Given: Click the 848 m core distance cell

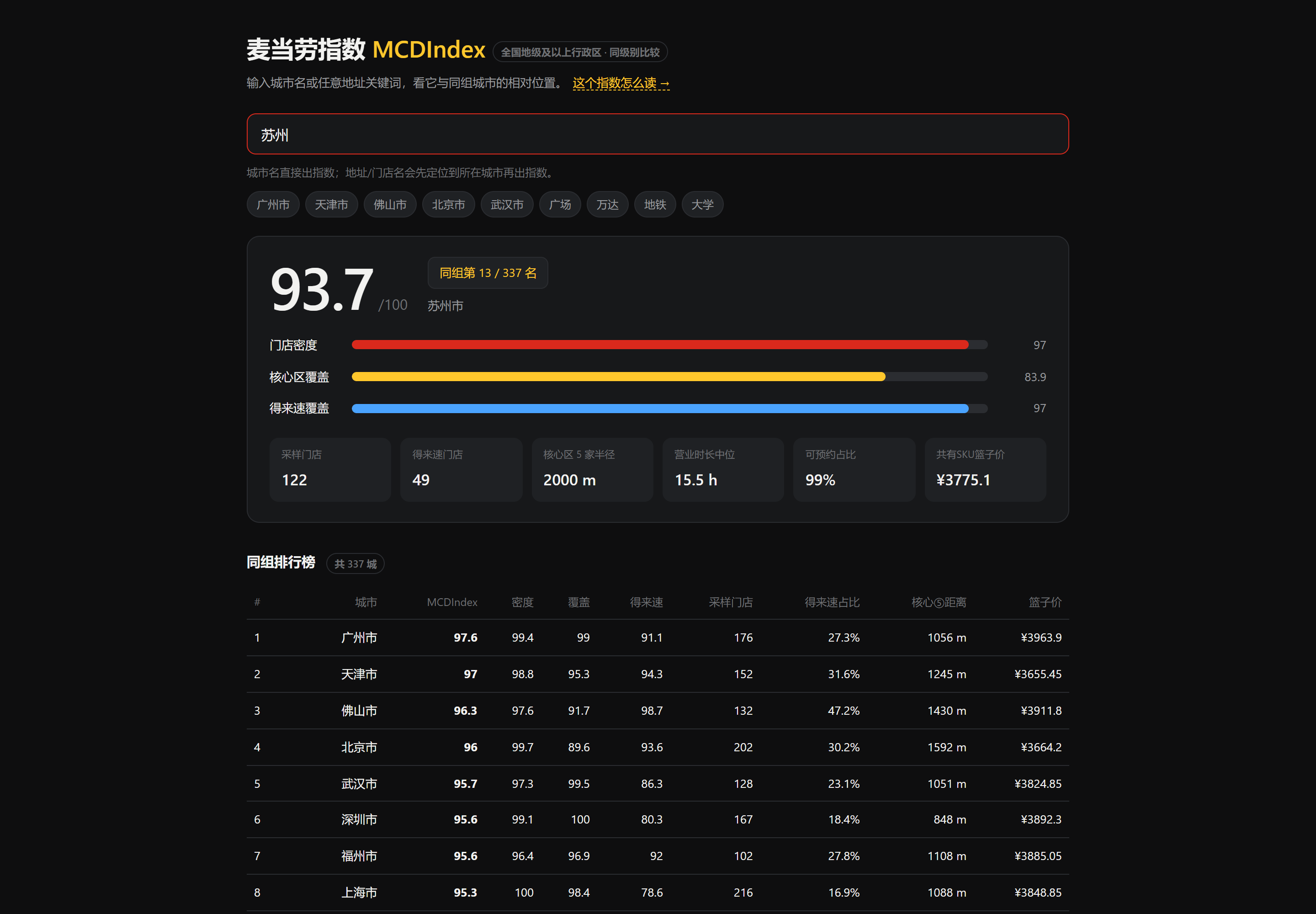Looking at the screenshot, I should [950, 819].
